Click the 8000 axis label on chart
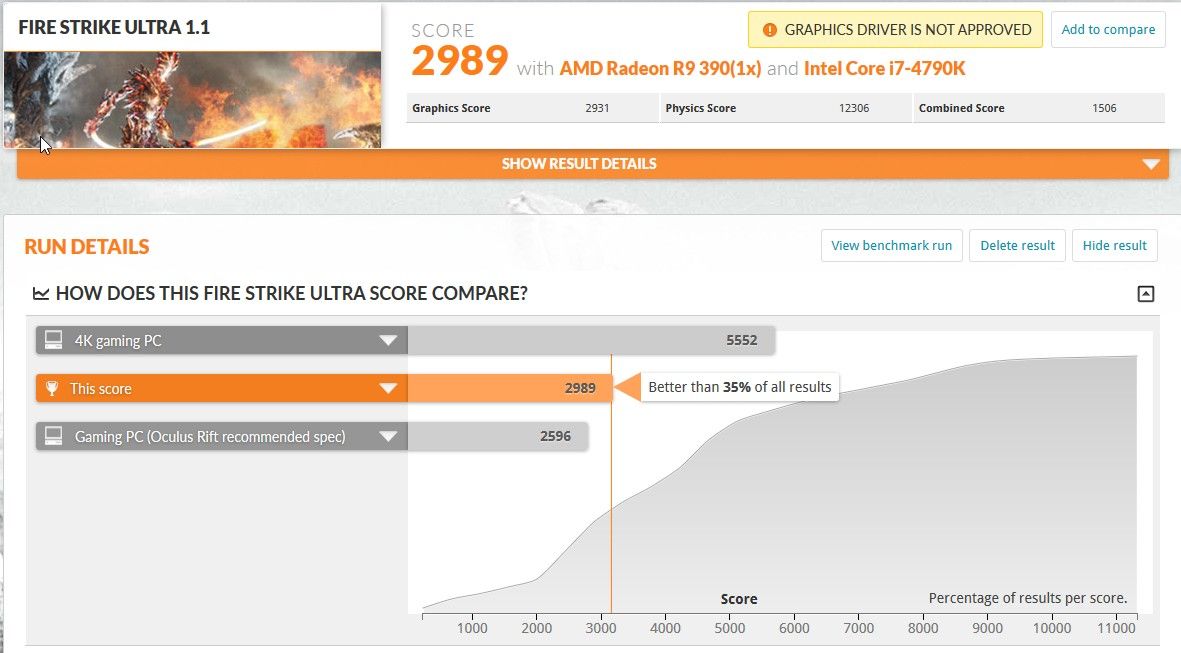The width and height of the screenshot is (1181, 653). [x=923, y=628]
